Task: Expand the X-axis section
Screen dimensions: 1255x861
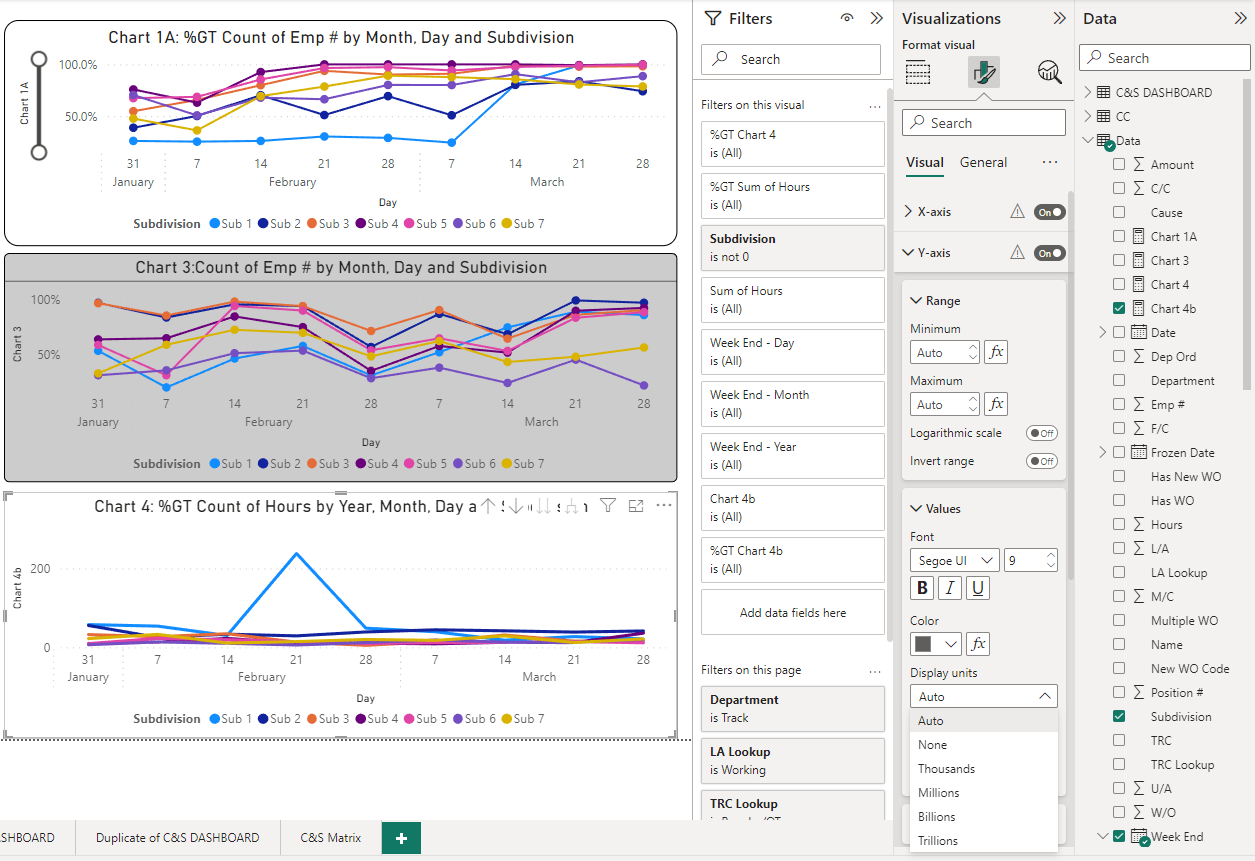Action: point(908,212)
